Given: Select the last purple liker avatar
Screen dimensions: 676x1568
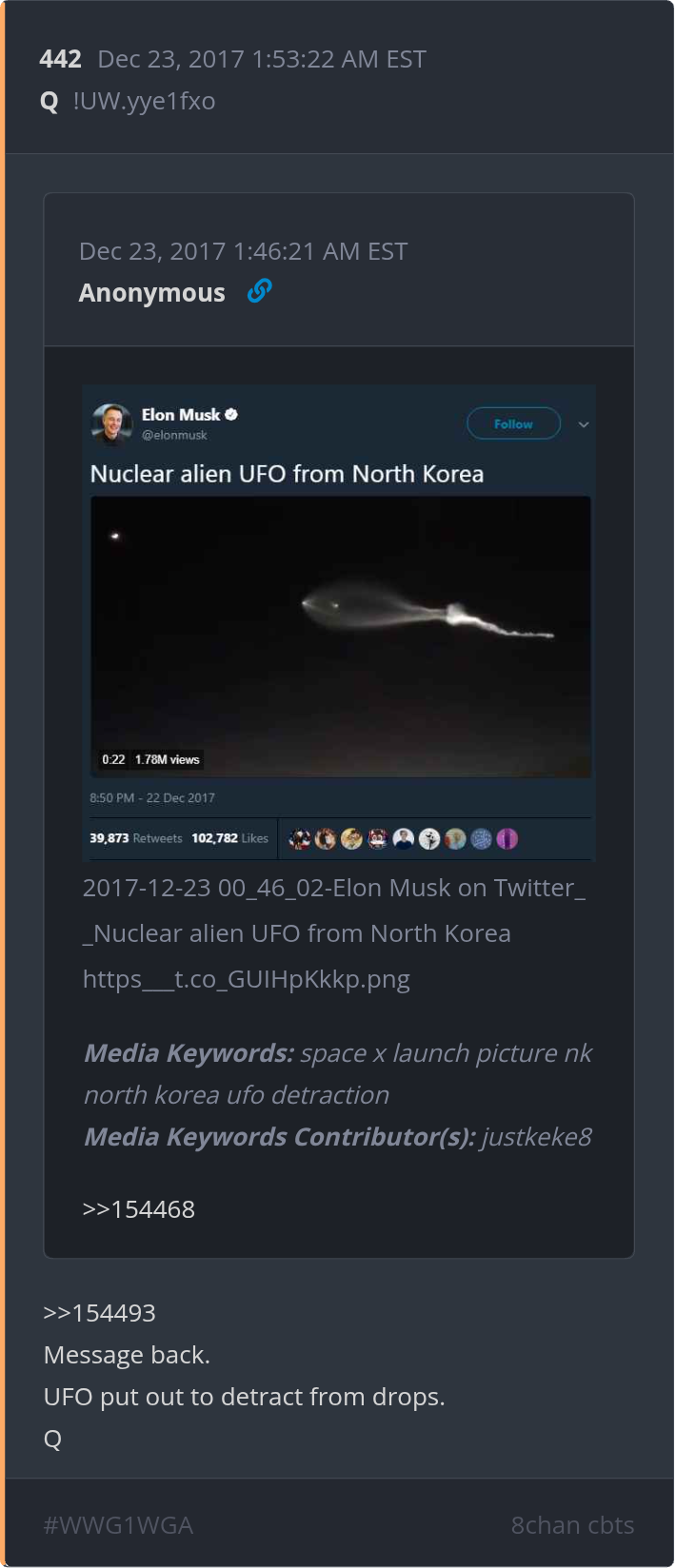Looking at the screenshot, I should tap(507, 838).
